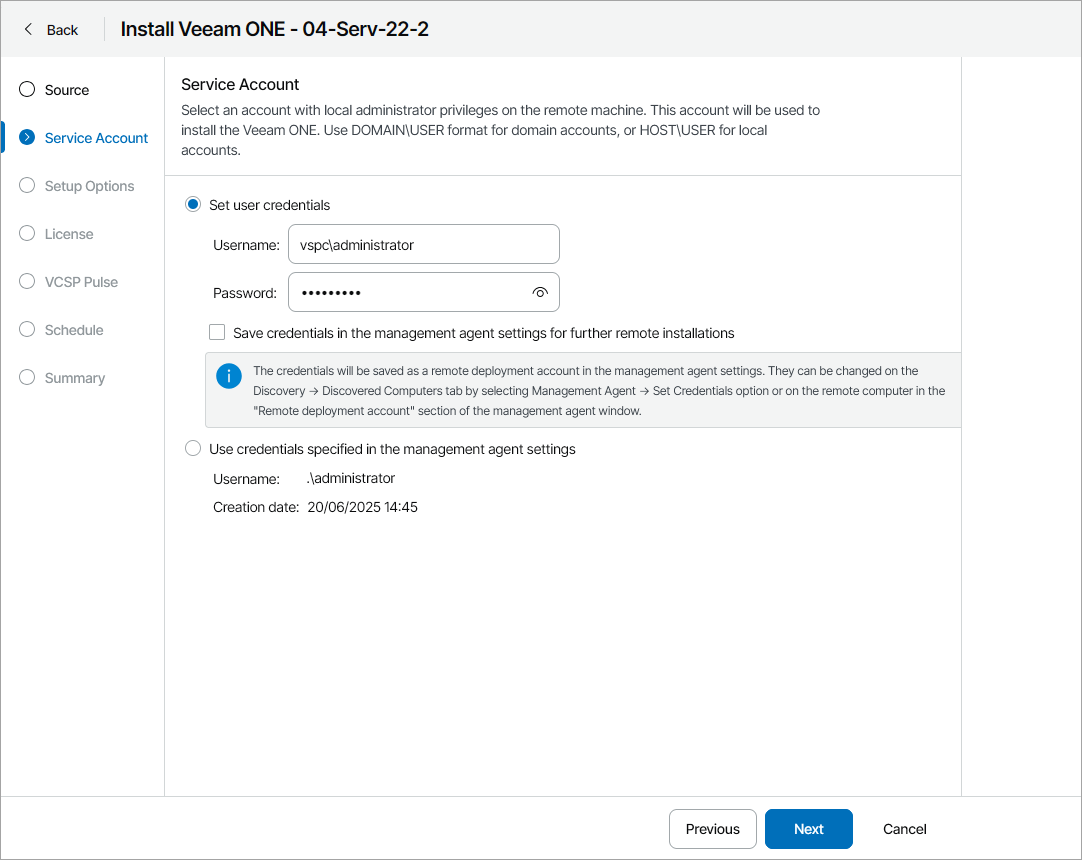1082x860 pixels.
Task: Cancel the Veeam ONE installation wizard
Action: point(904,829)
